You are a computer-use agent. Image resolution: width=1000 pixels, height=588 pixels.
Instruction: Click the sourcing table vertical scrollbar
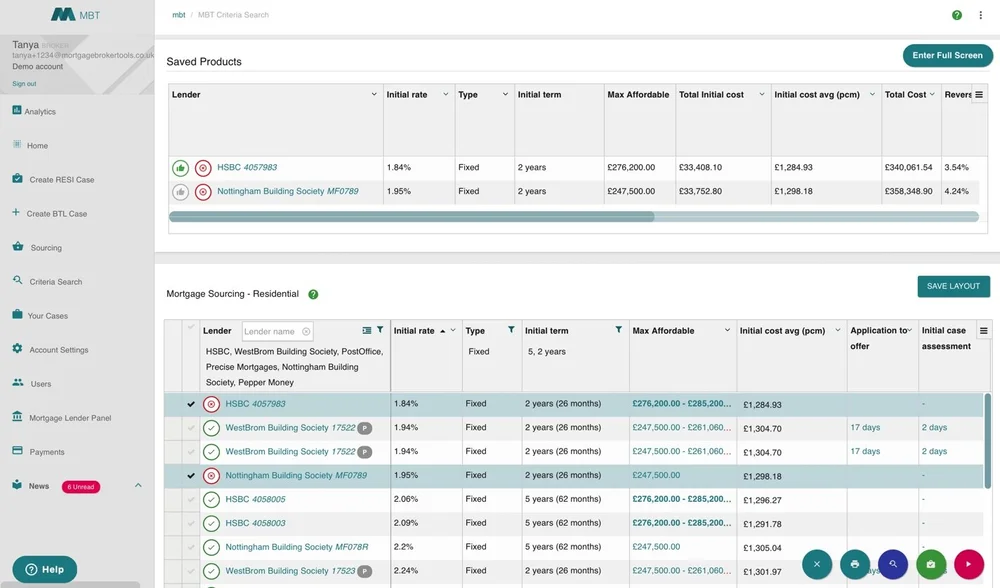[988, 441]
